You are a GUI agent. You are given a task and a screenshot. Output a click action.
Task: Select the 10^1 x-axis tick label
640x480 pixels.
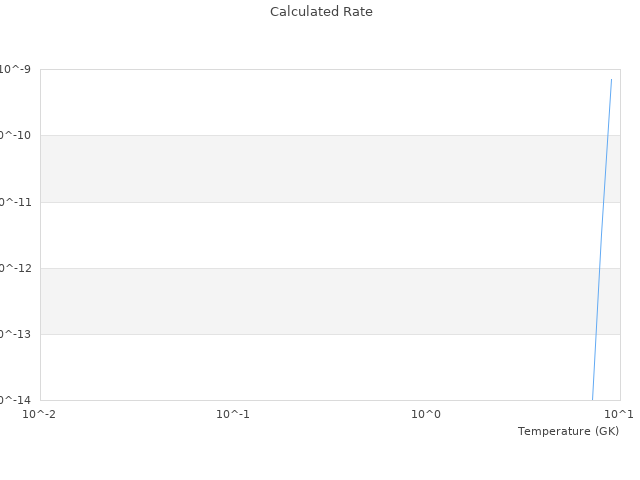619,413
